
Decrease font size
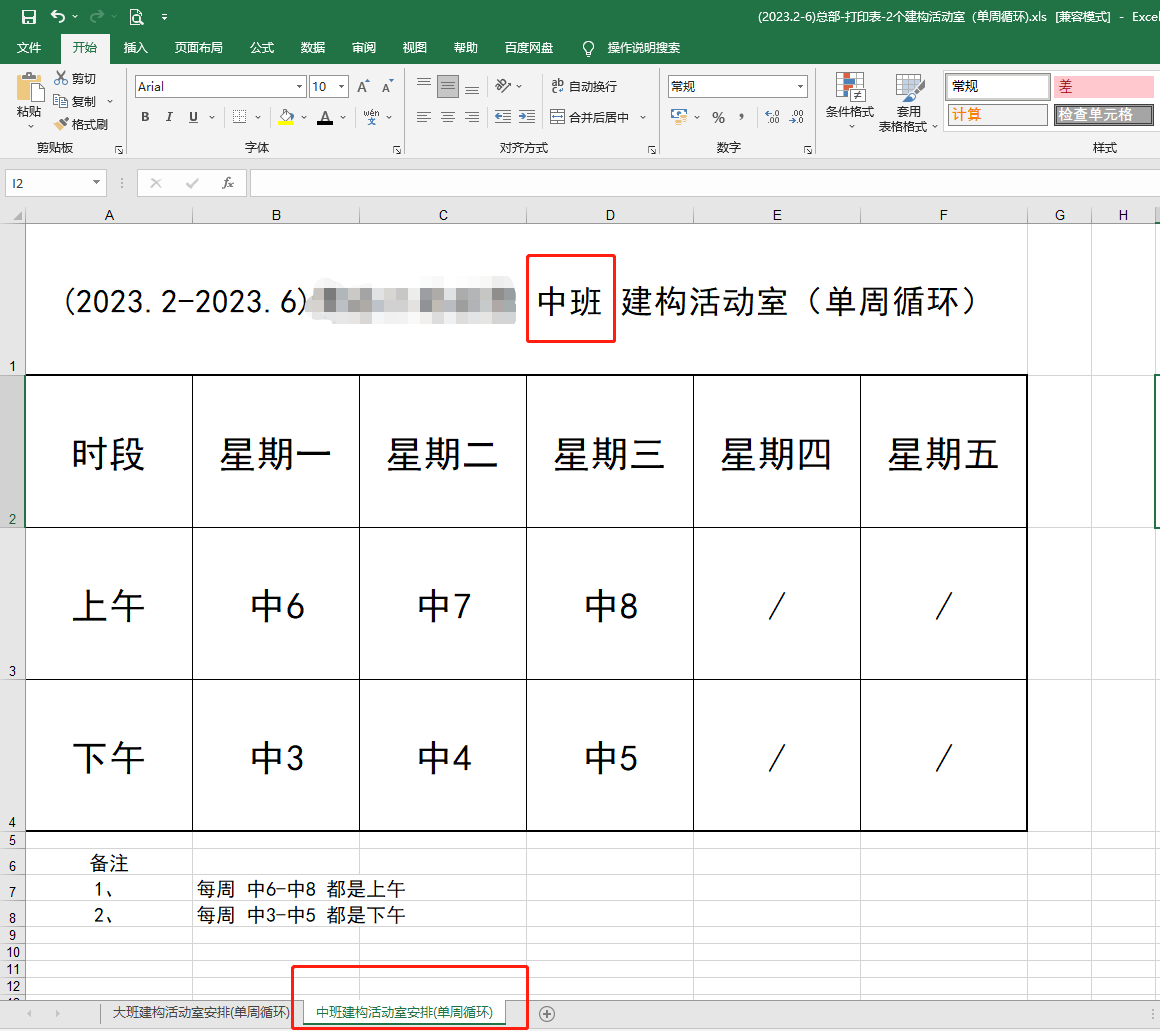[x=387, y=87]
